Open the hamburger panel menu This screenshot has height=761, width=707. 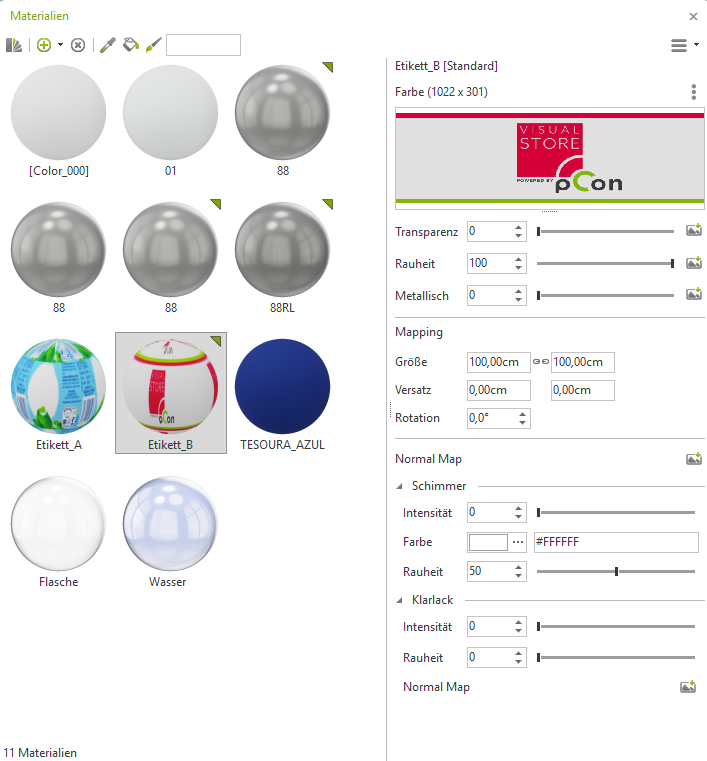click(x=681, y=45)
